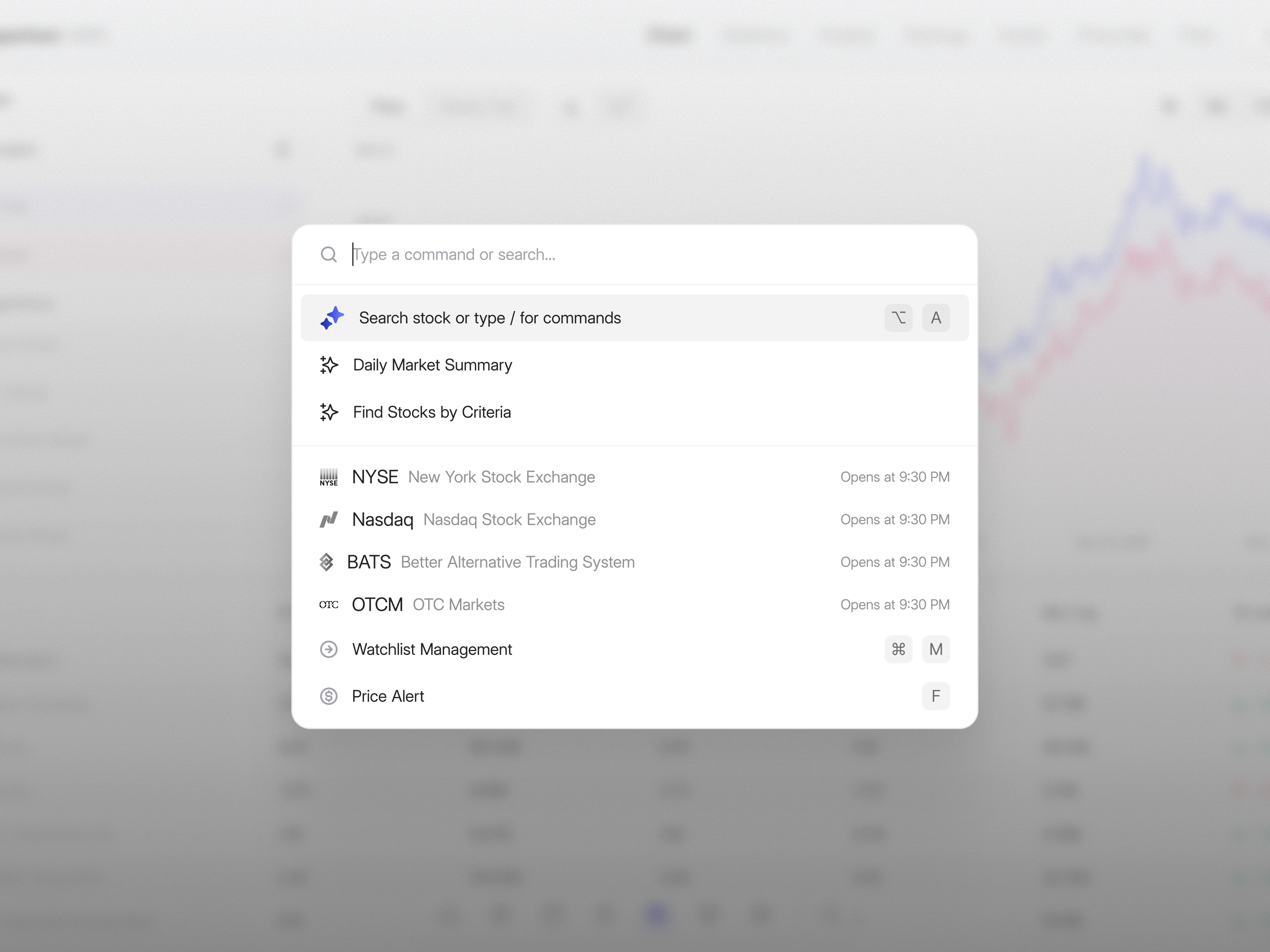The image size is (1270, 952).
Task: Select the BATS exchange label
Action: coord(369,562)
